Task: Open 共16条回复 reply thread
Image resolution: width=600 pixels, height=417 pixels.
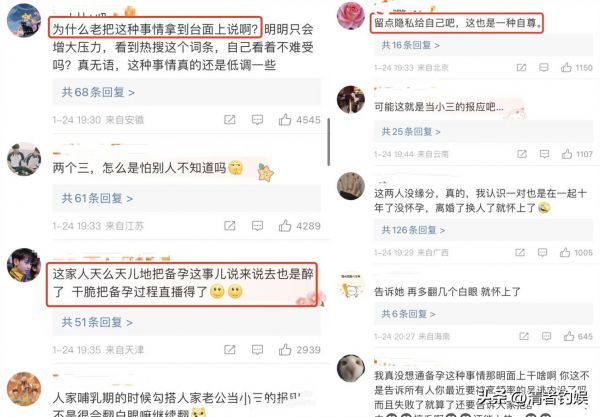Action: 411,45
